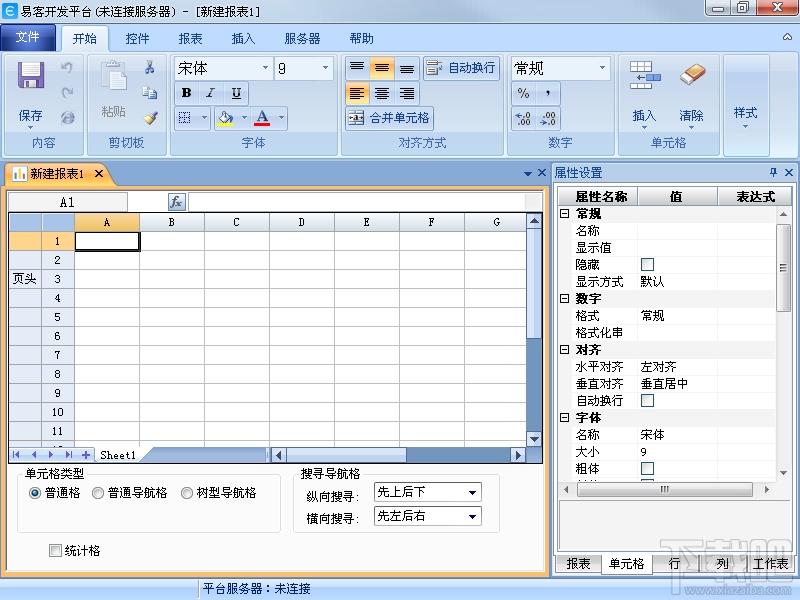The width and height of the screenshot is (800, 600).
Task: Open the font name 宋体 dropdown
Action: [x=265, y=68]
